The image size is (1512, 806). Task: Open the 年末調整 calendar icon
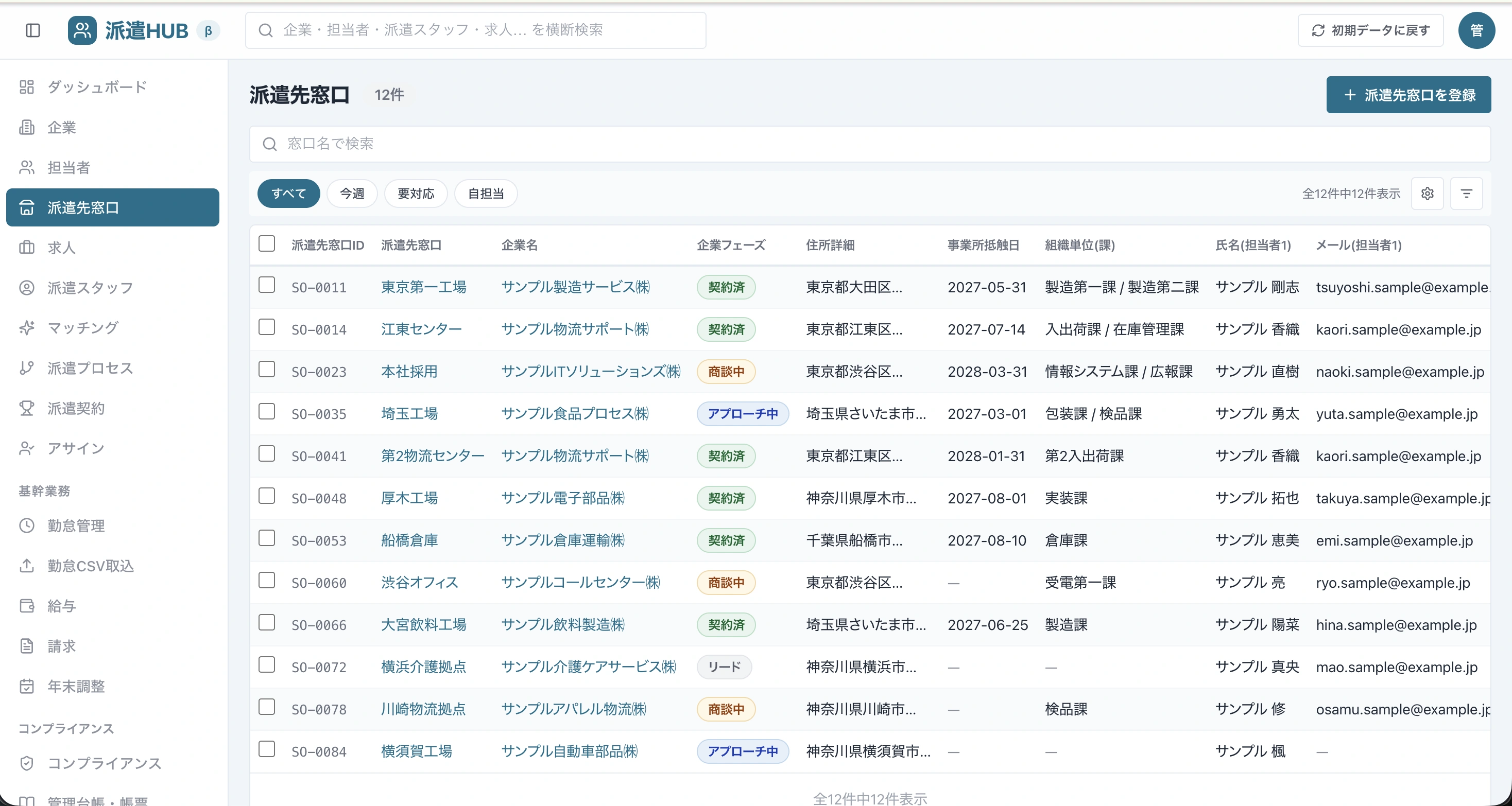[26, 686]
